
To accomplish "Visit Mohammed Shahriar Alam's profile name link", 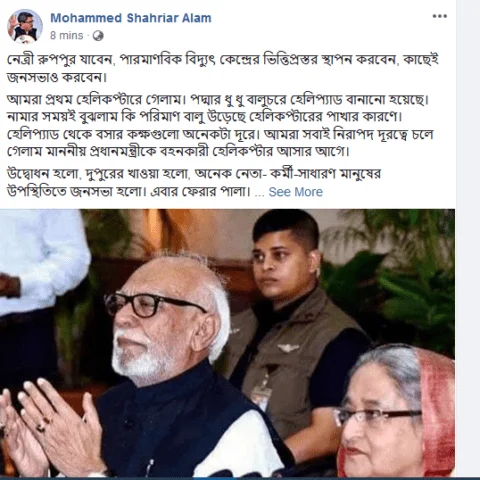I will pos(131,18).
